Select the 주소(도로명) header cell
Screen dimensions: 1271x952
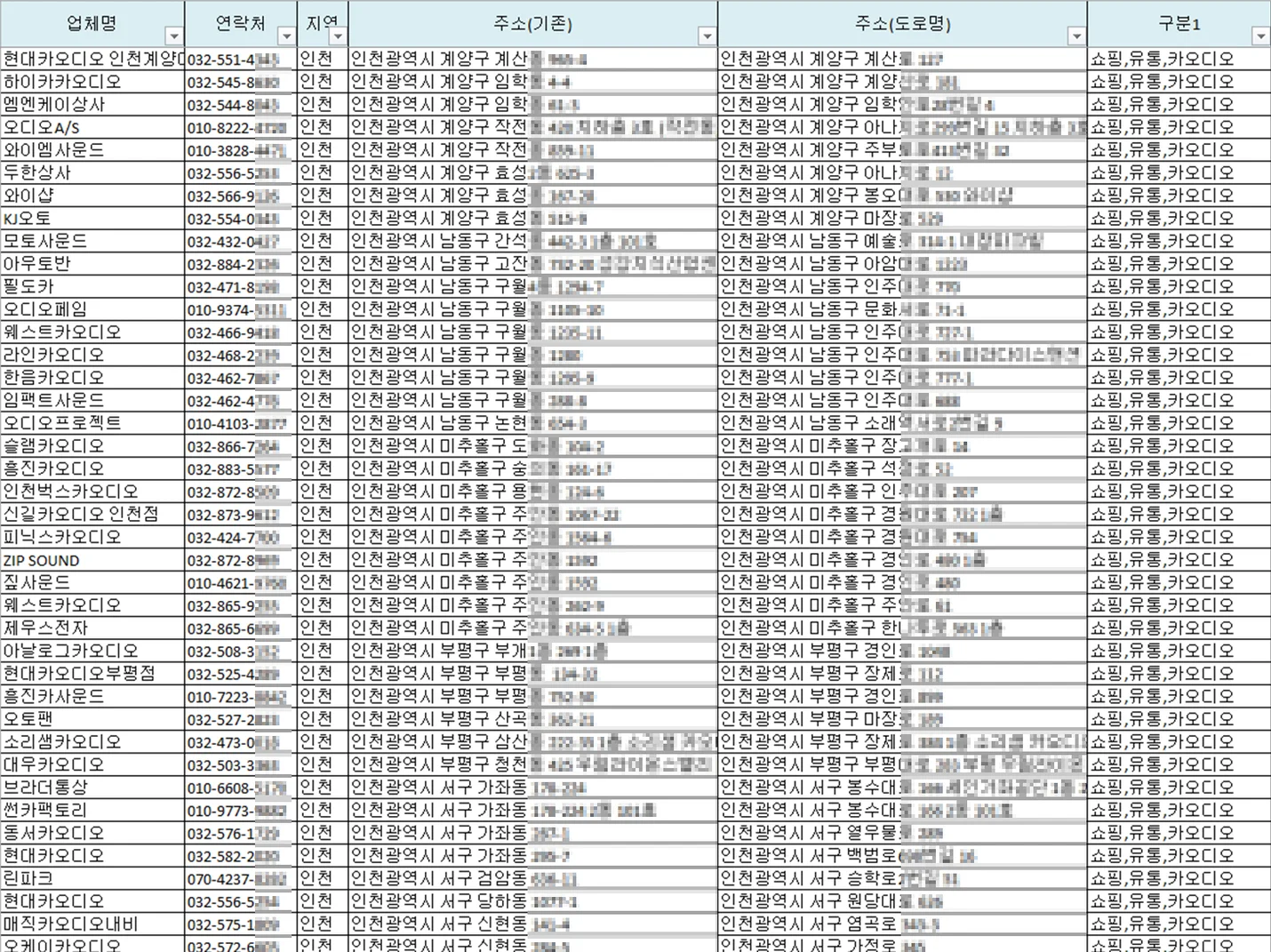click(x=902, y=24)
